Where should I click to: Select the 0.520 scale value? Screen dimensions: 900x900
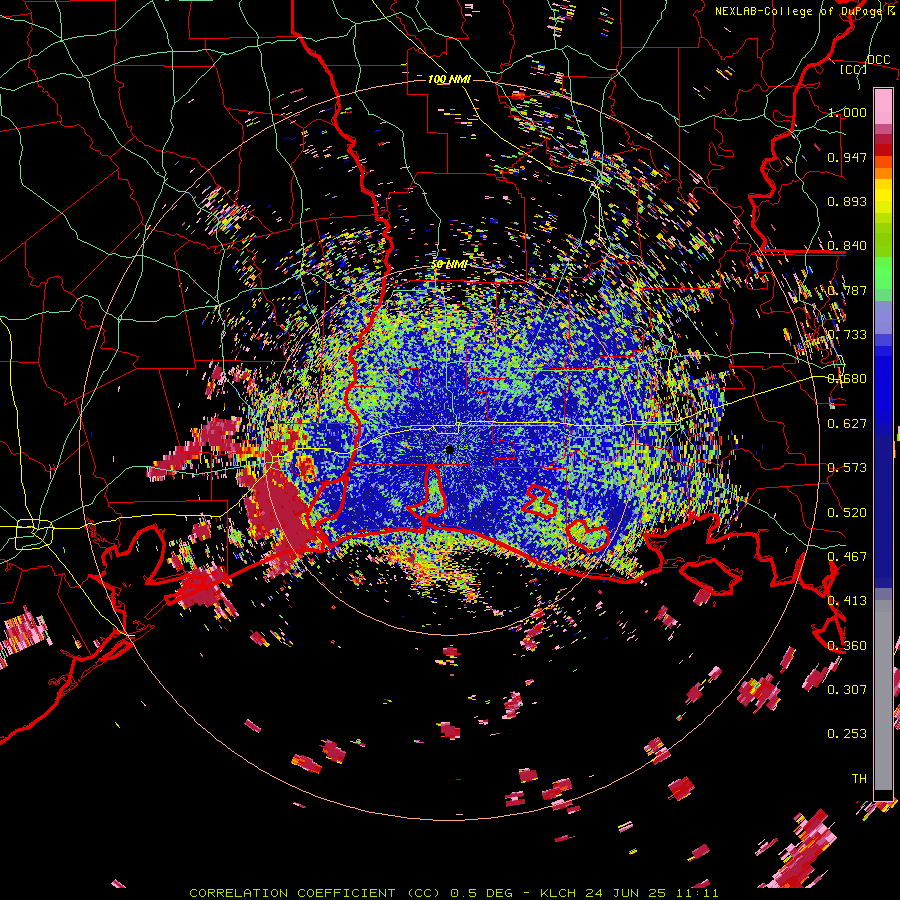coord(847,513)
